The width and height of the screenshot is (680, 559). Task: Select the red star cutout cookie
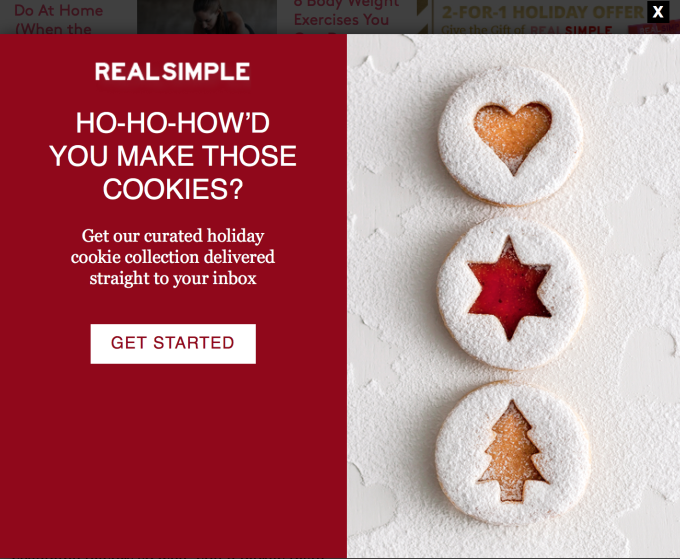[511, 294]
